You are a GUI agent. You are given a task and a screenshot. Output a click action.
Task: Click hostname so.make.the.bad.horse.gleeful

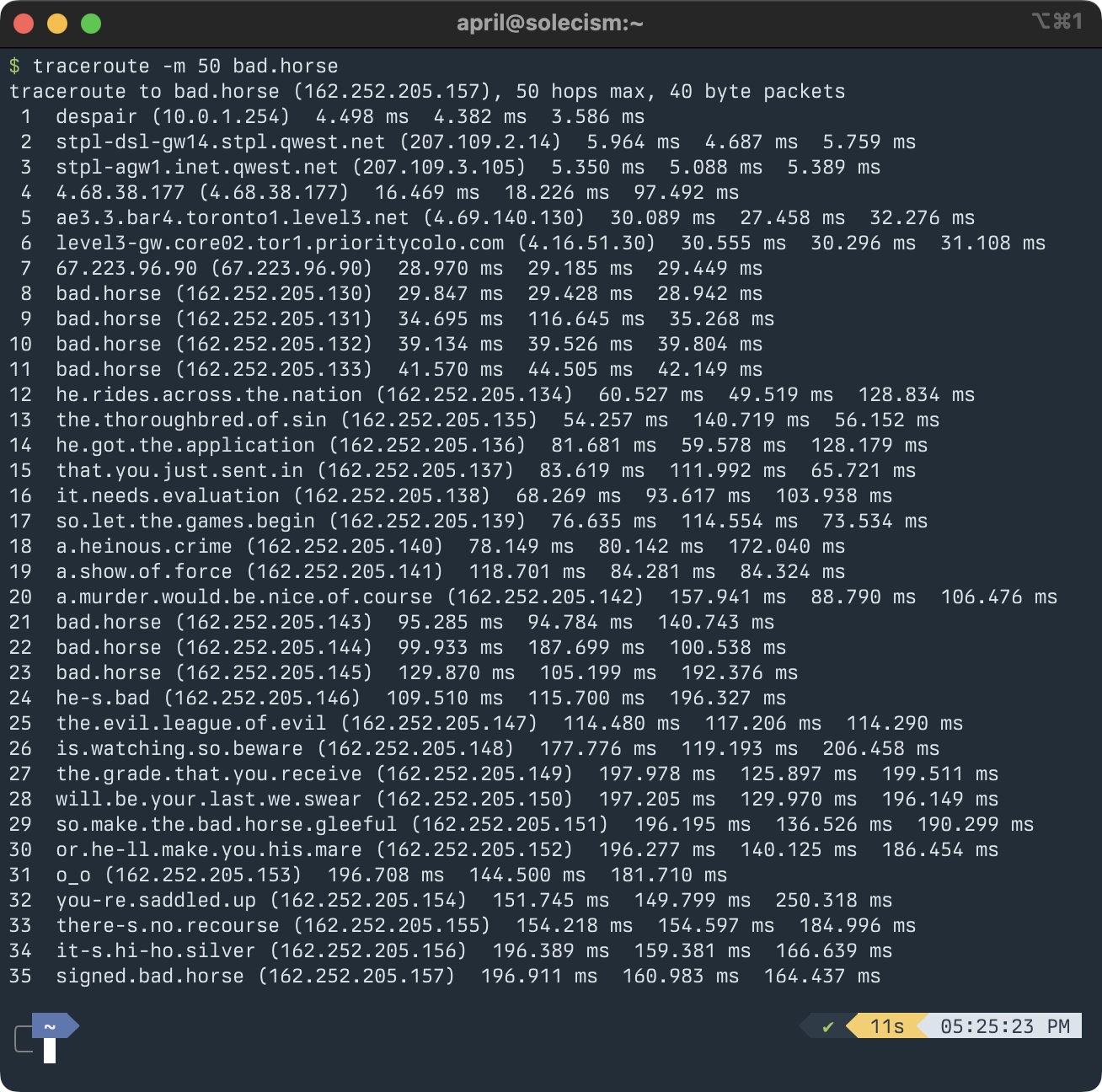tap(227, 824)
